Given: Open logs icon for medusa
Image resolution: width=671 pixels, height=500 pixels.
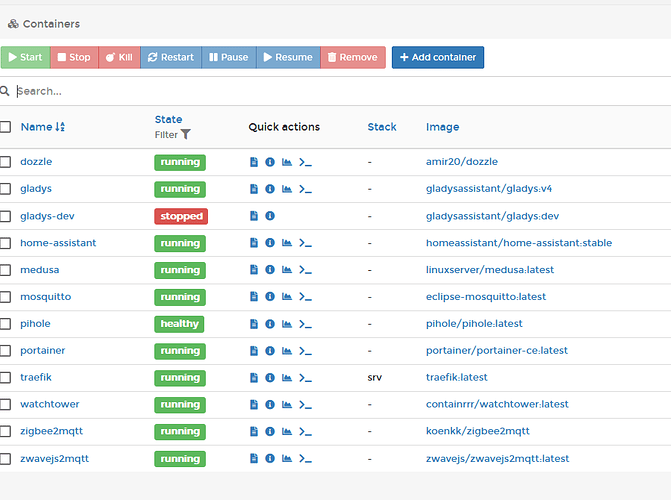Looking at the screenshot, I should (x=254, y=270).
